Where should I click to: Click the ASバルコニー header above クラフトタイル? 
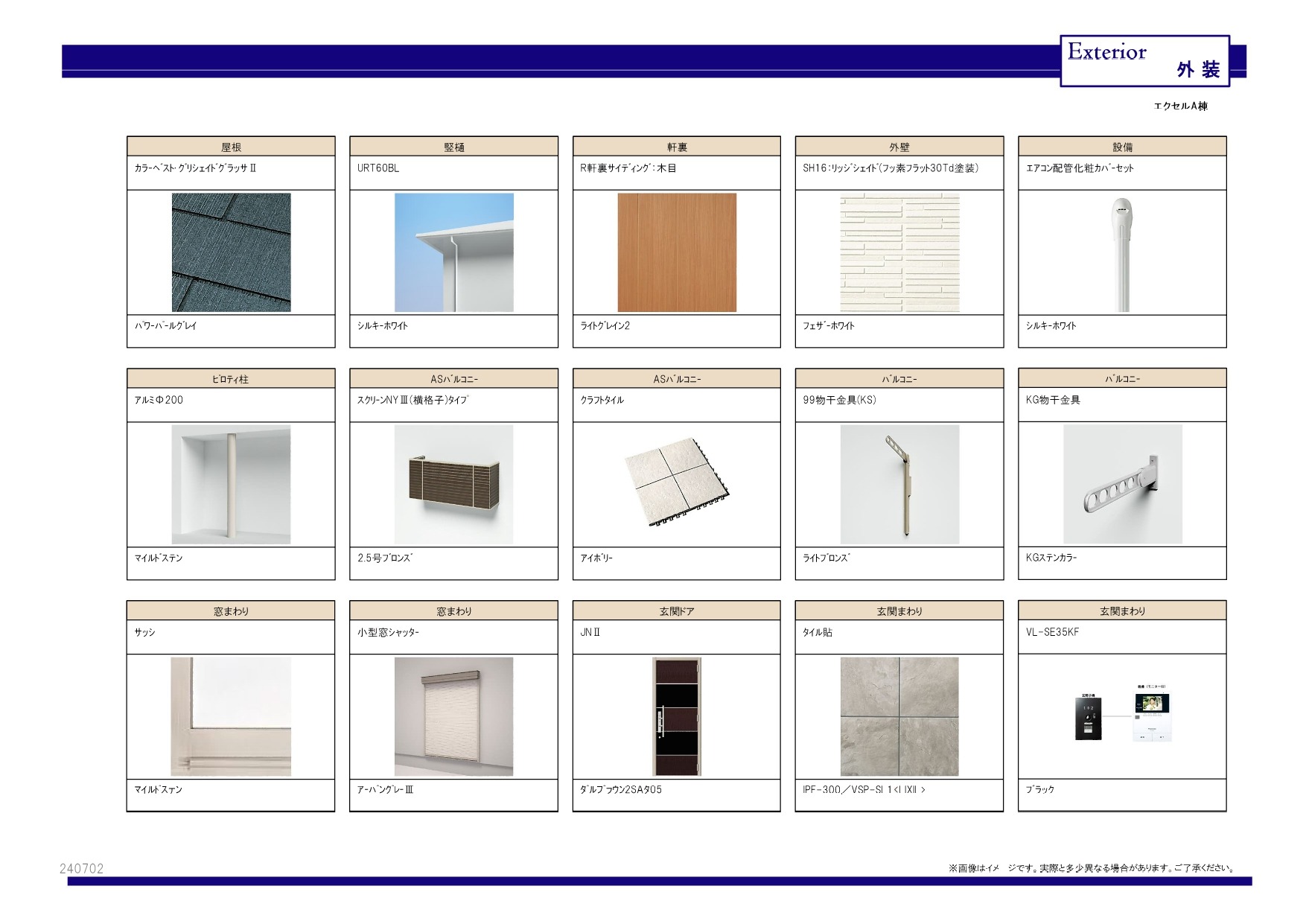tap(677, 378)
